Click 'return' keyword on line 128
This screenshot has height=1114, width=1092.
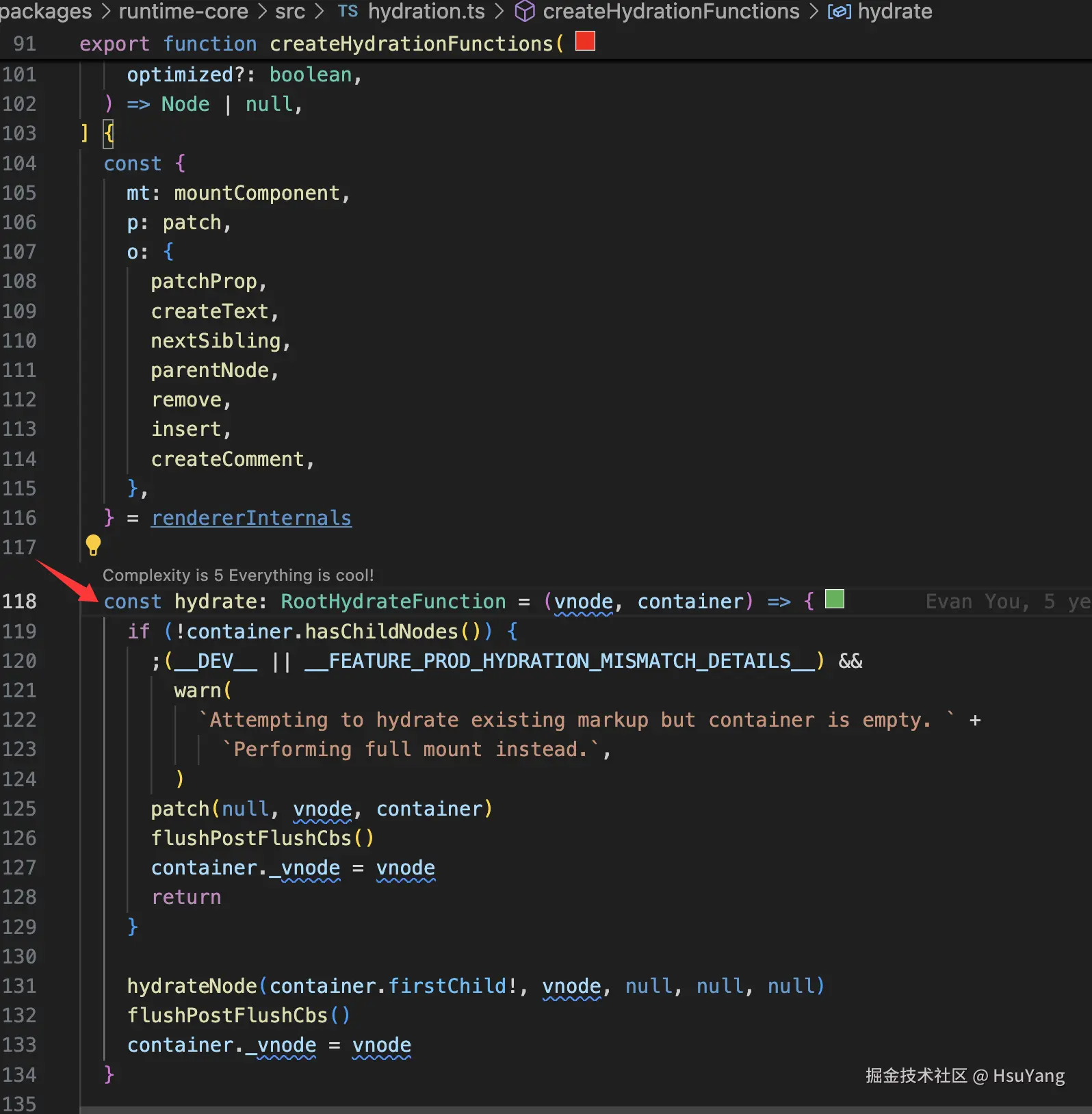coord(186,897)
